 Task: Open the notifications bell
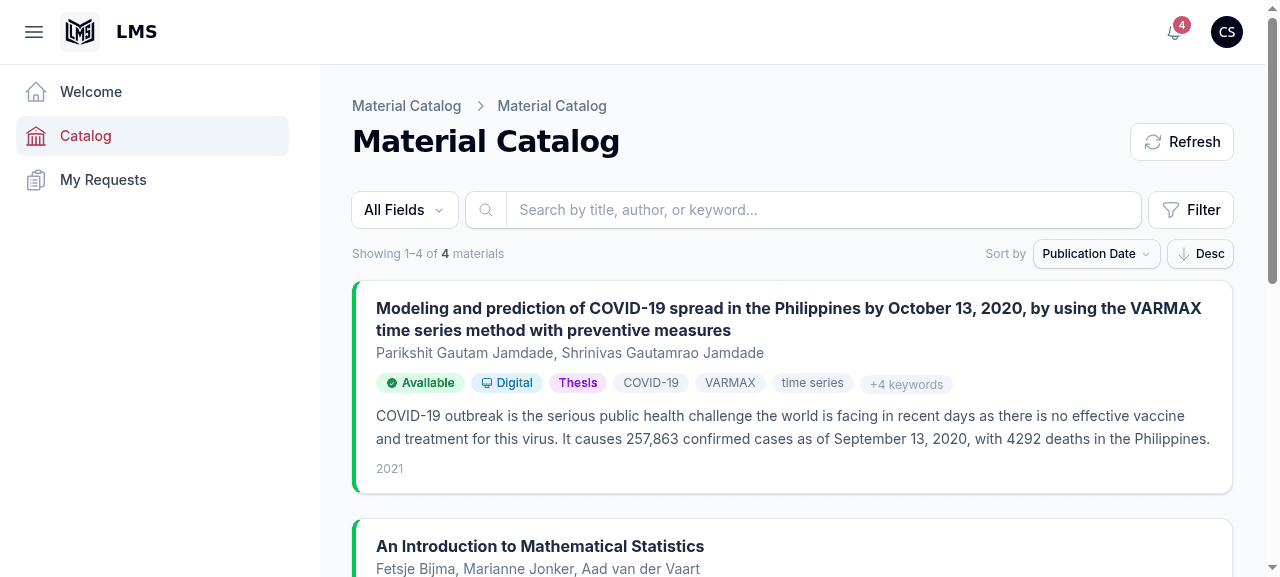1174,32
